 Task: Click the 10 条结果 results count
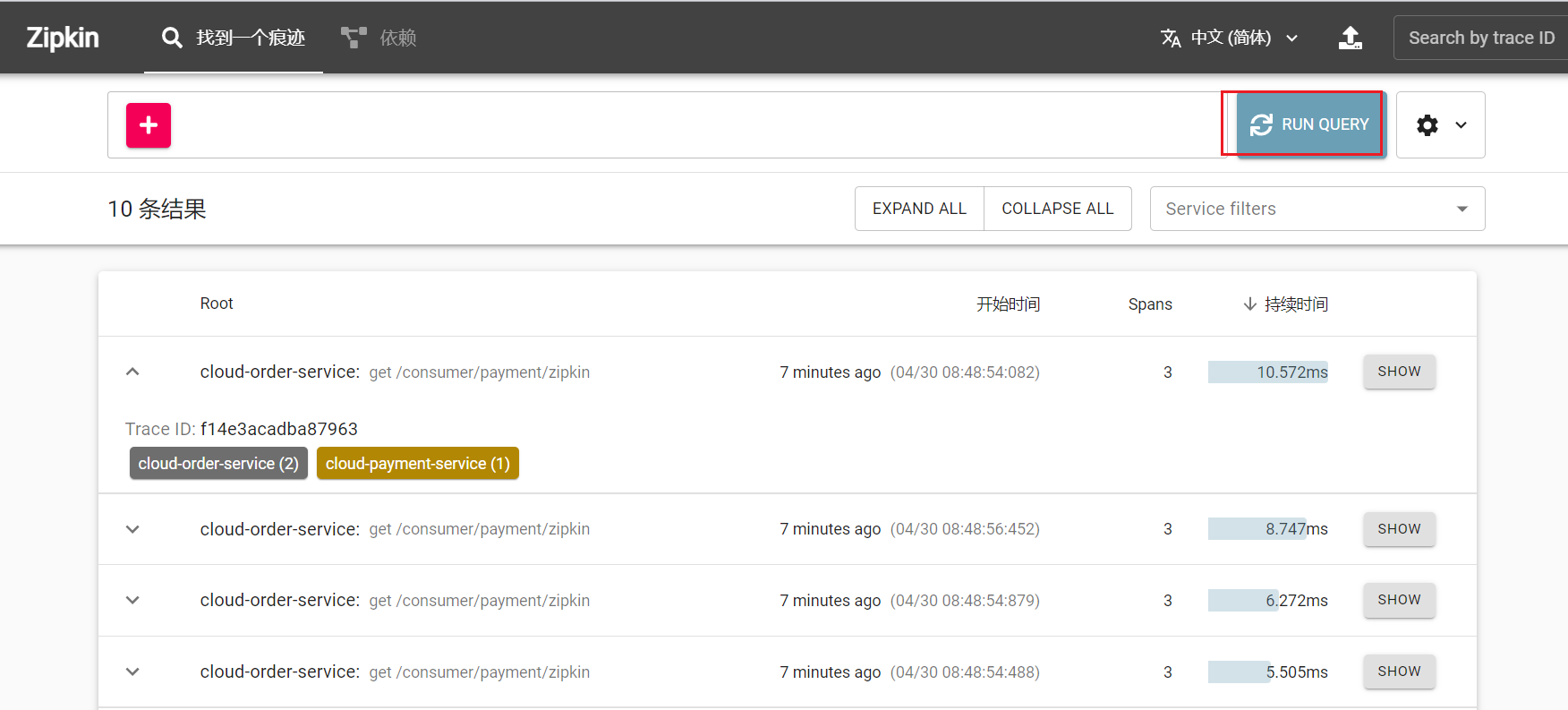click(158, 210)
